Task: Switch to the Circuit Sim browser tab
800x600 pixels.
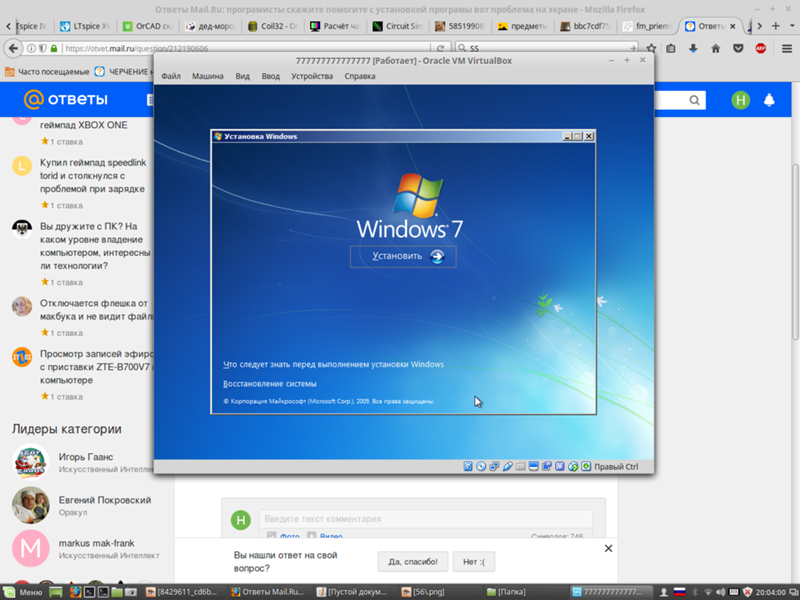Action: coord(398,26)
